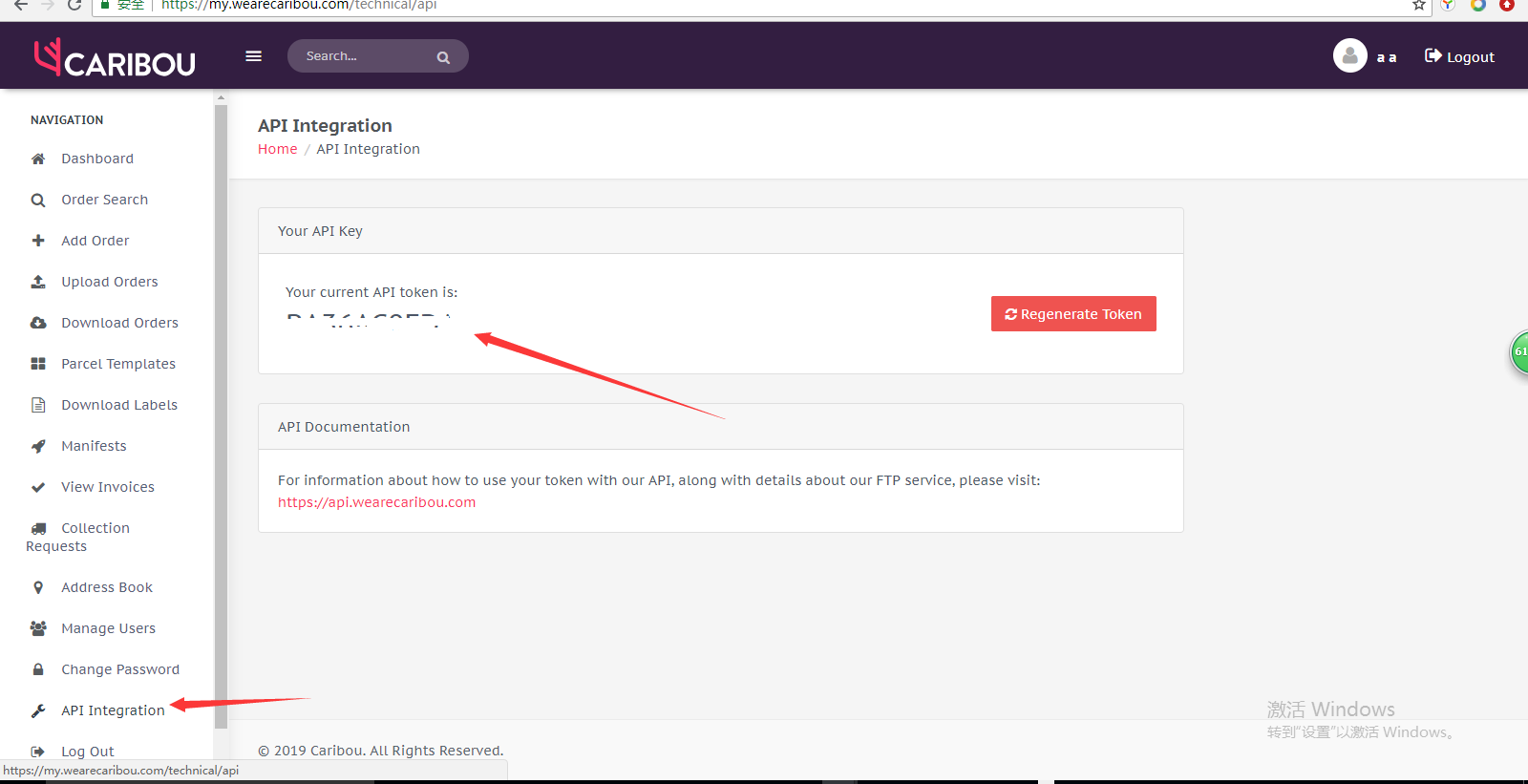This screenshot has height=784, width=1528.
Task: Click the red extension icon in browser toolbar
Action: 1507,5
